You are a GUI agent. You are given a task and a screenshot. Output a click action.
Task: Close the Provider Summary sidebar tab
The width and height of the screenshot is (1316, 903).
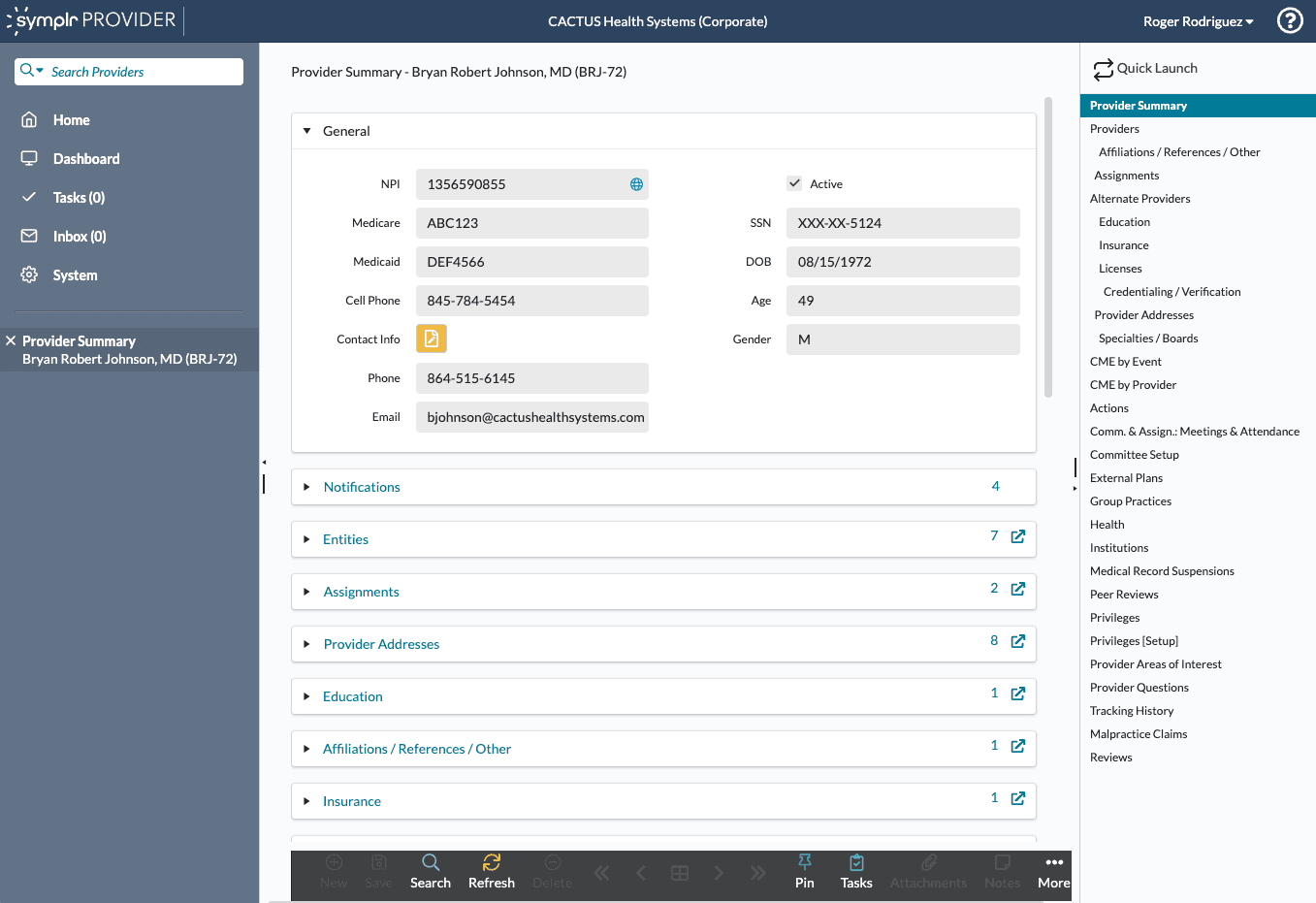click(x=11, y=340)
